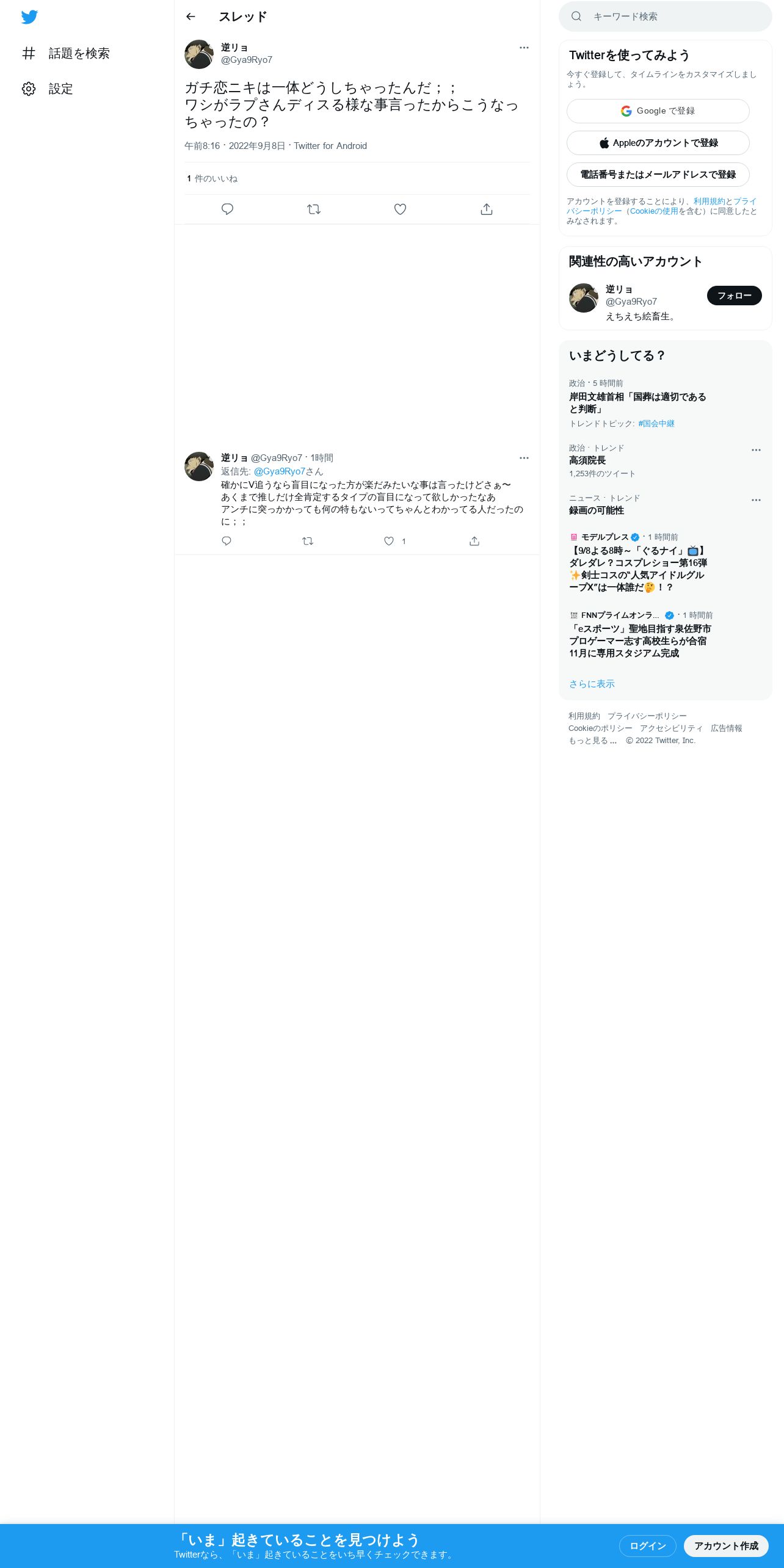This screenshot has width=784, height=1568.
Task: Retweet the reply tweet
Action: [x=308, y=541]
